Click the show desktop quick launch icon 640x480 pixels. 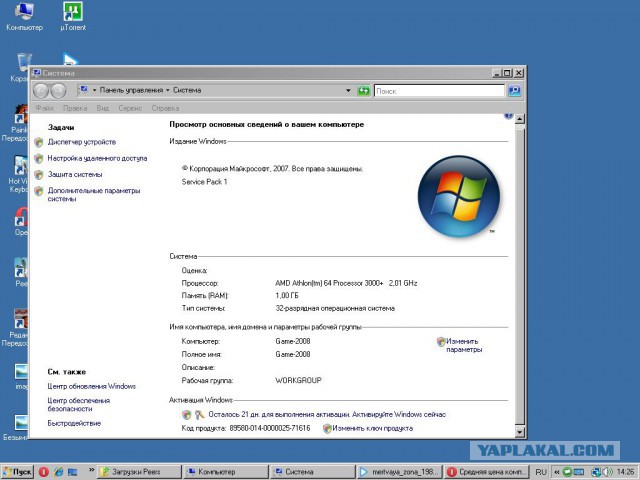pos(72,472)
